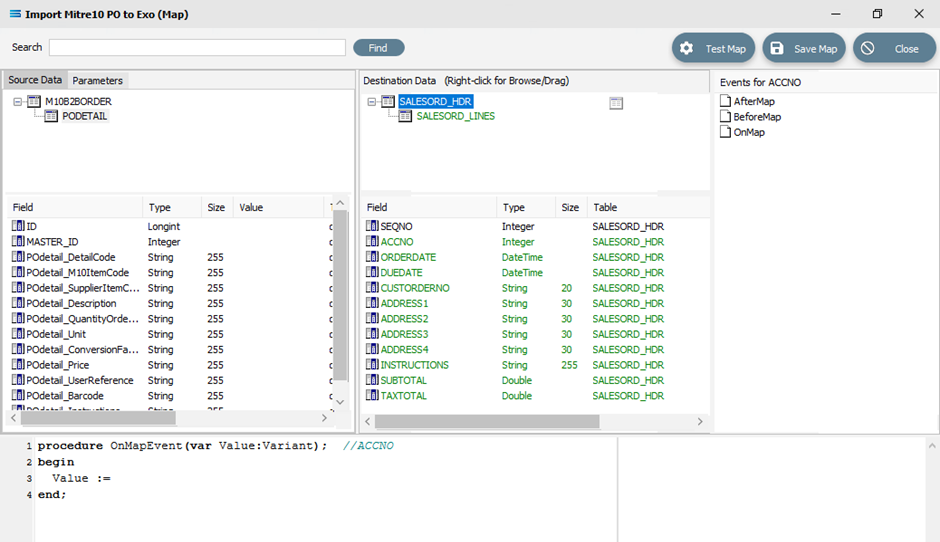Screen dimensions: 940x542
Task: Click the Save Map button
Action: (x=804, y=48)
